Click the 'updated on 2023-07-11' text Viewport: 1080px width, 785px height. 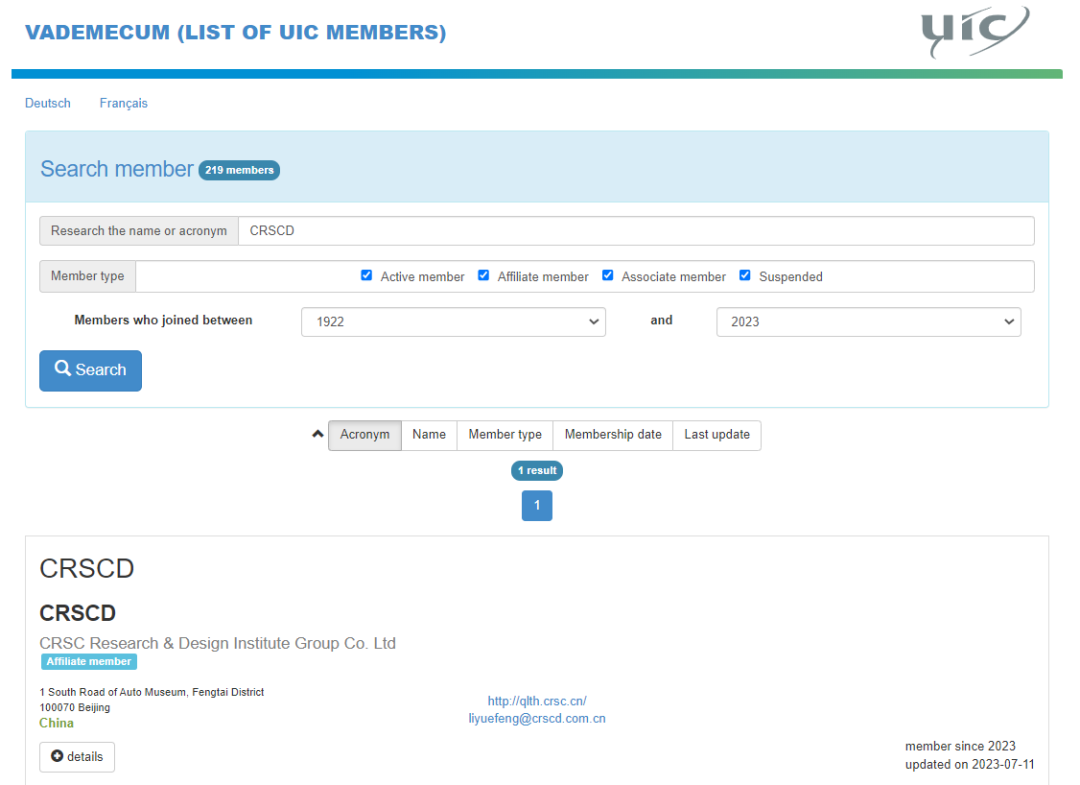coord(970,764)
